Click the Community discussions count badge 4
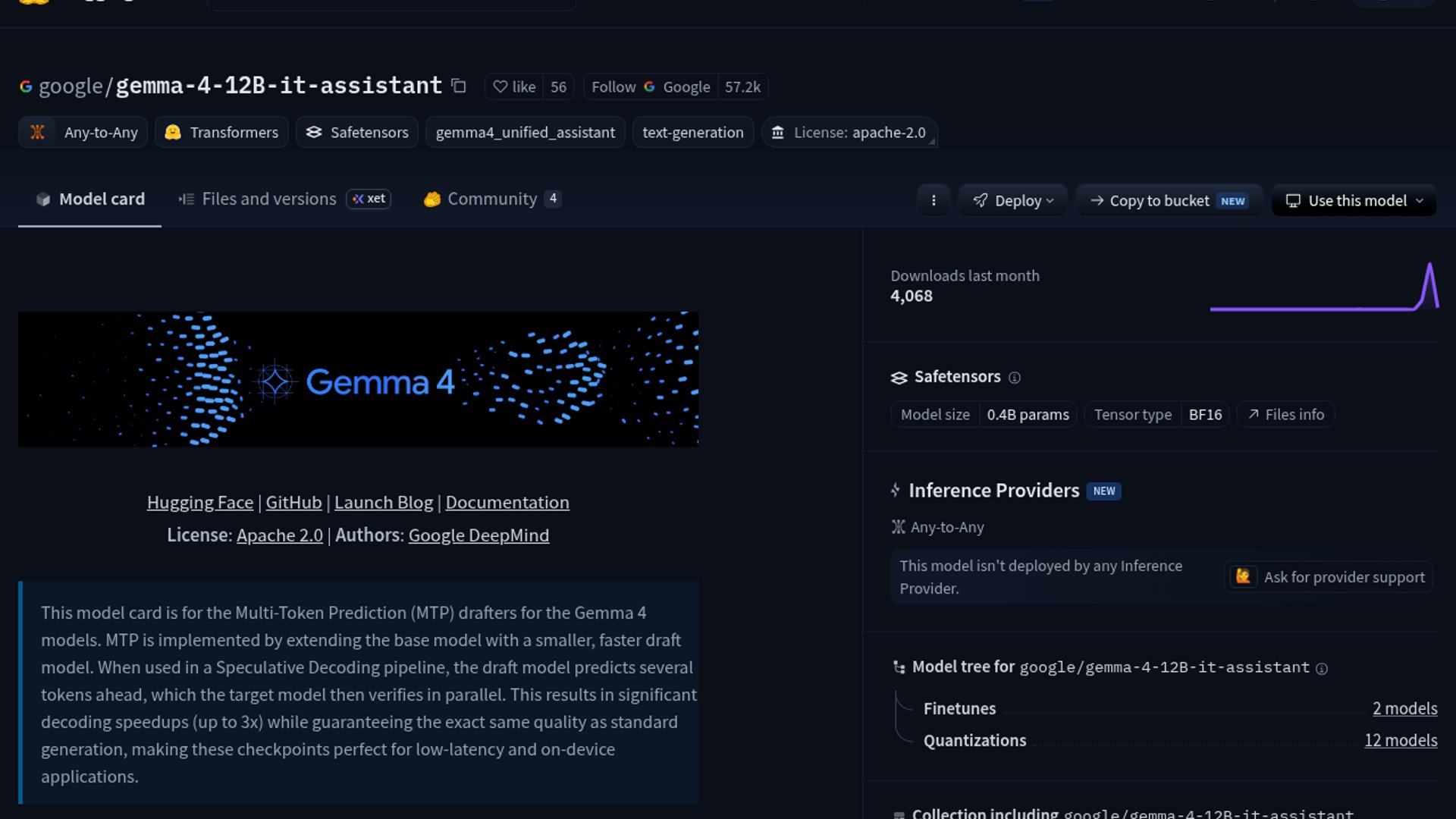 coord(554,198)
